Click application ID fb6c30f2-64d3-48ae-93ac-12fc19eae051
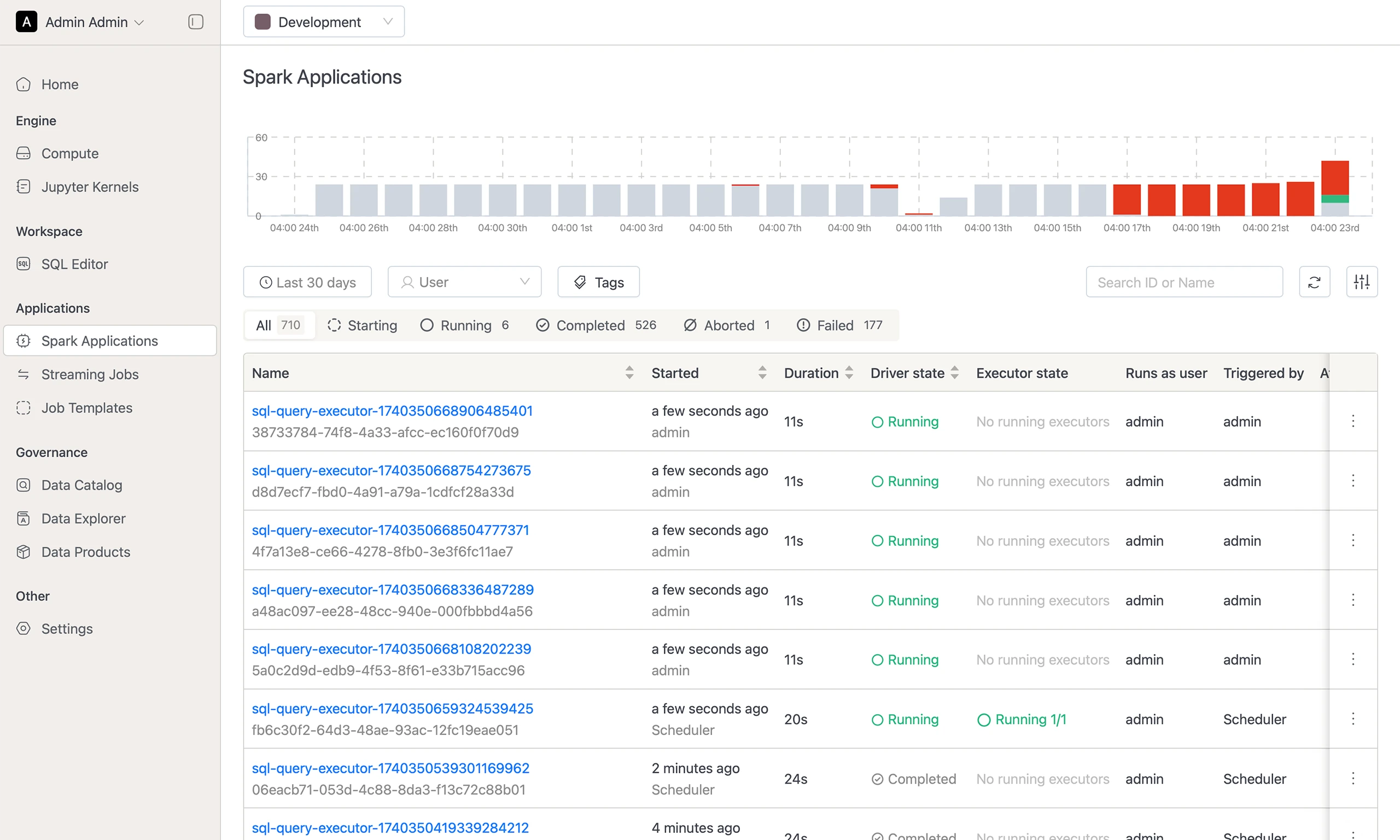Viewport: 1400px width, 840px height. pyautogui.click(x=386, y=730)
